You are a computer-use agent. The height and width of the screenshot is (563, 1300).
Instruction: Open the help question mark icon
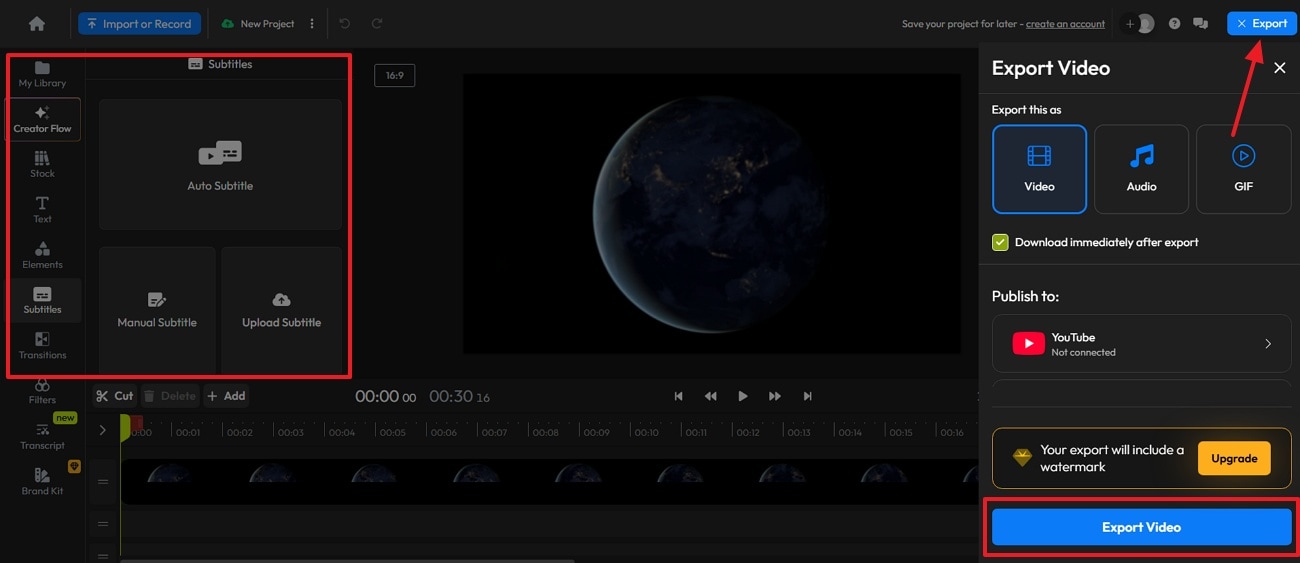click(x=1174, y=23)
